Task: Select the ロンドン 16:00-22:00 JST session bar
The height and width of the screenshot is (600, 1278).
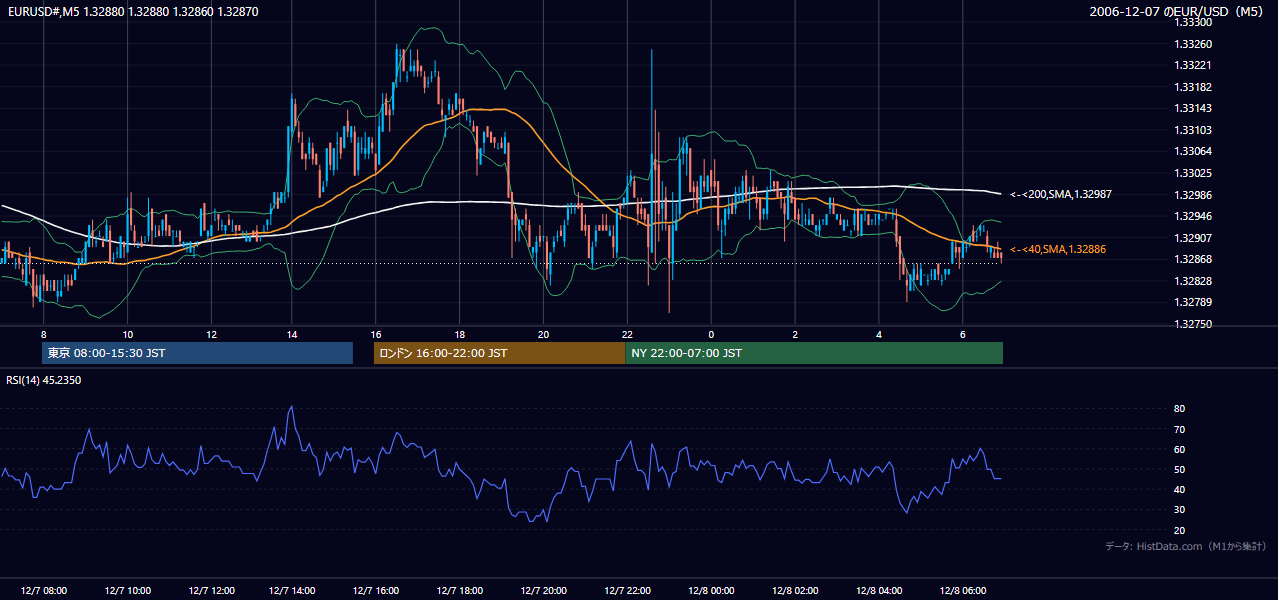Action: click(499, 353)
